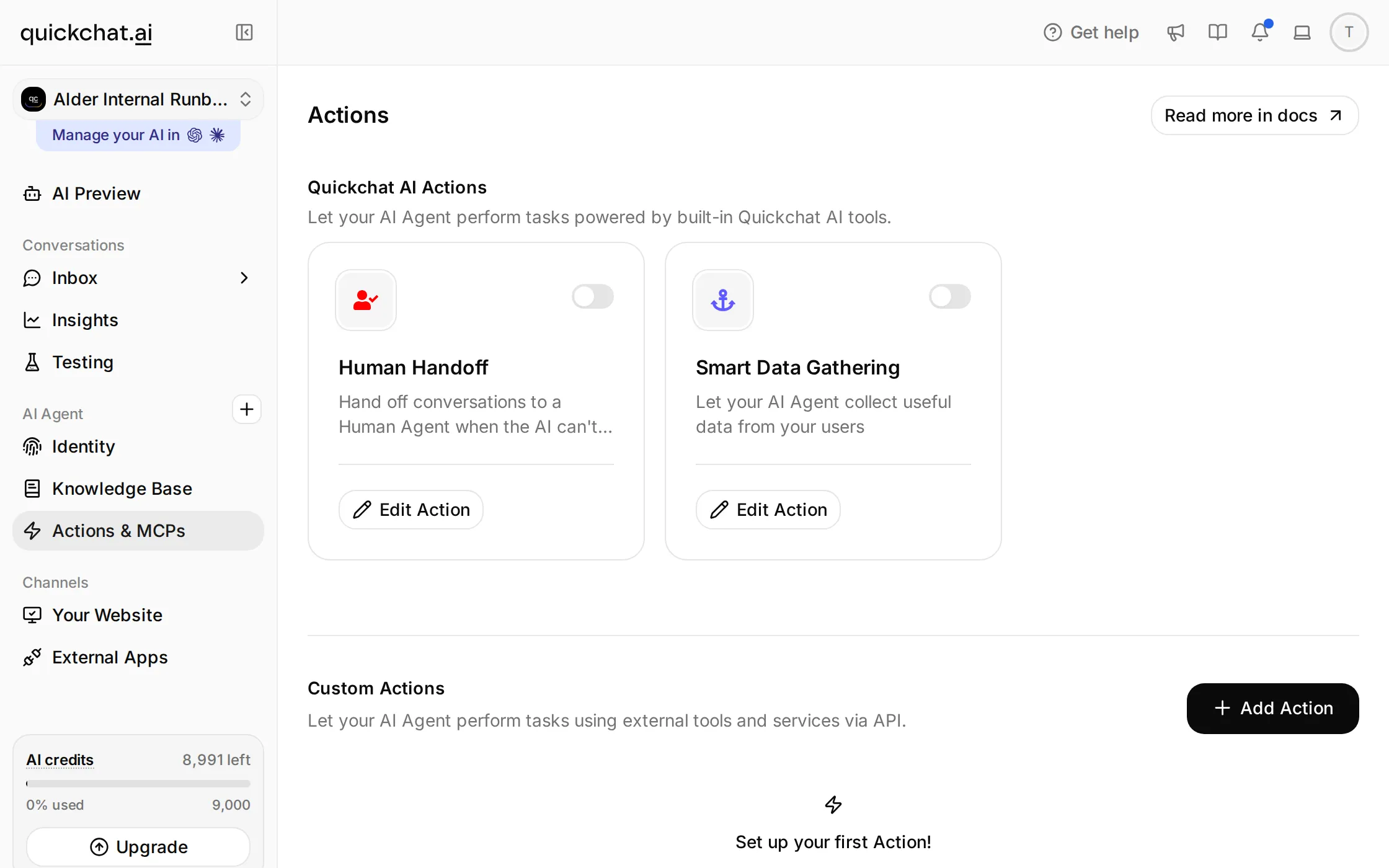The width and height of the screenshot is (1389, 868).
Task: Click Manage your AI in banner
Action: coord(138,135)
